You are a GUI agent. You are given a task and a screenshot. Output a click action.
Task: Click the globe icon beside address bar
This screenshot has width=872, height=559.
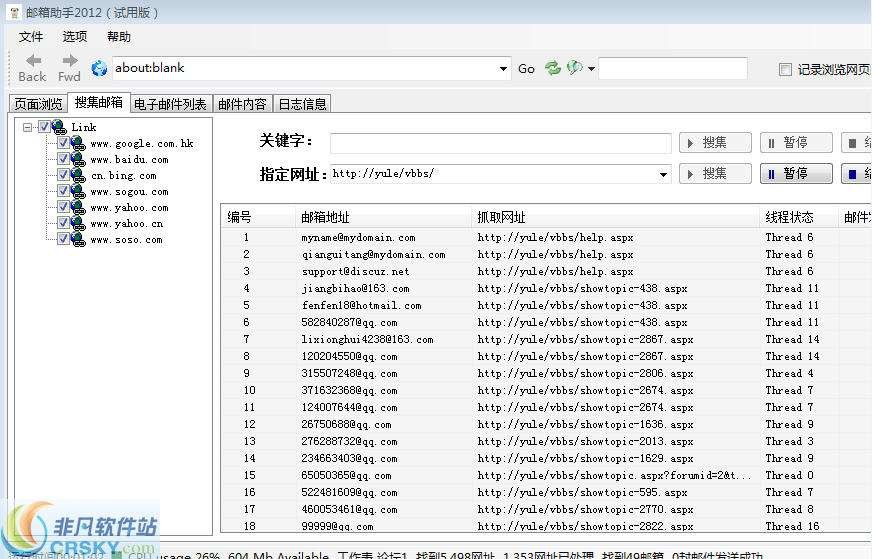pyautogui.click(x=99, y=68)
